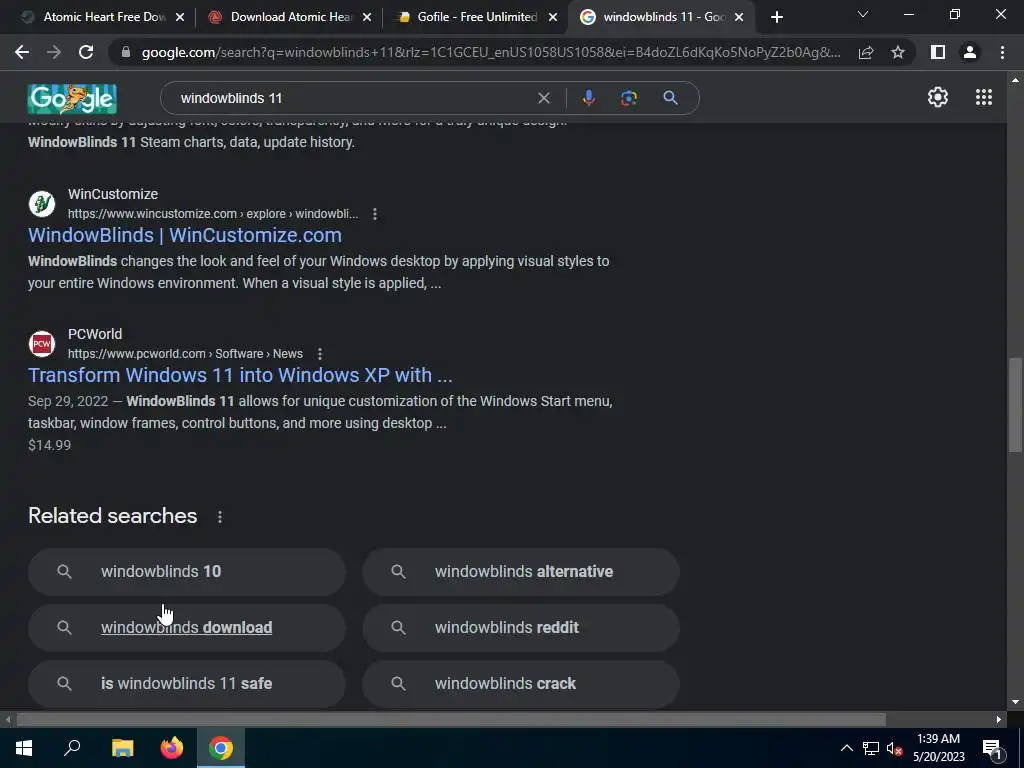The image size is (1024, 768).
Task: Click the horizontal scrollbar thumb
Action: 451,720
